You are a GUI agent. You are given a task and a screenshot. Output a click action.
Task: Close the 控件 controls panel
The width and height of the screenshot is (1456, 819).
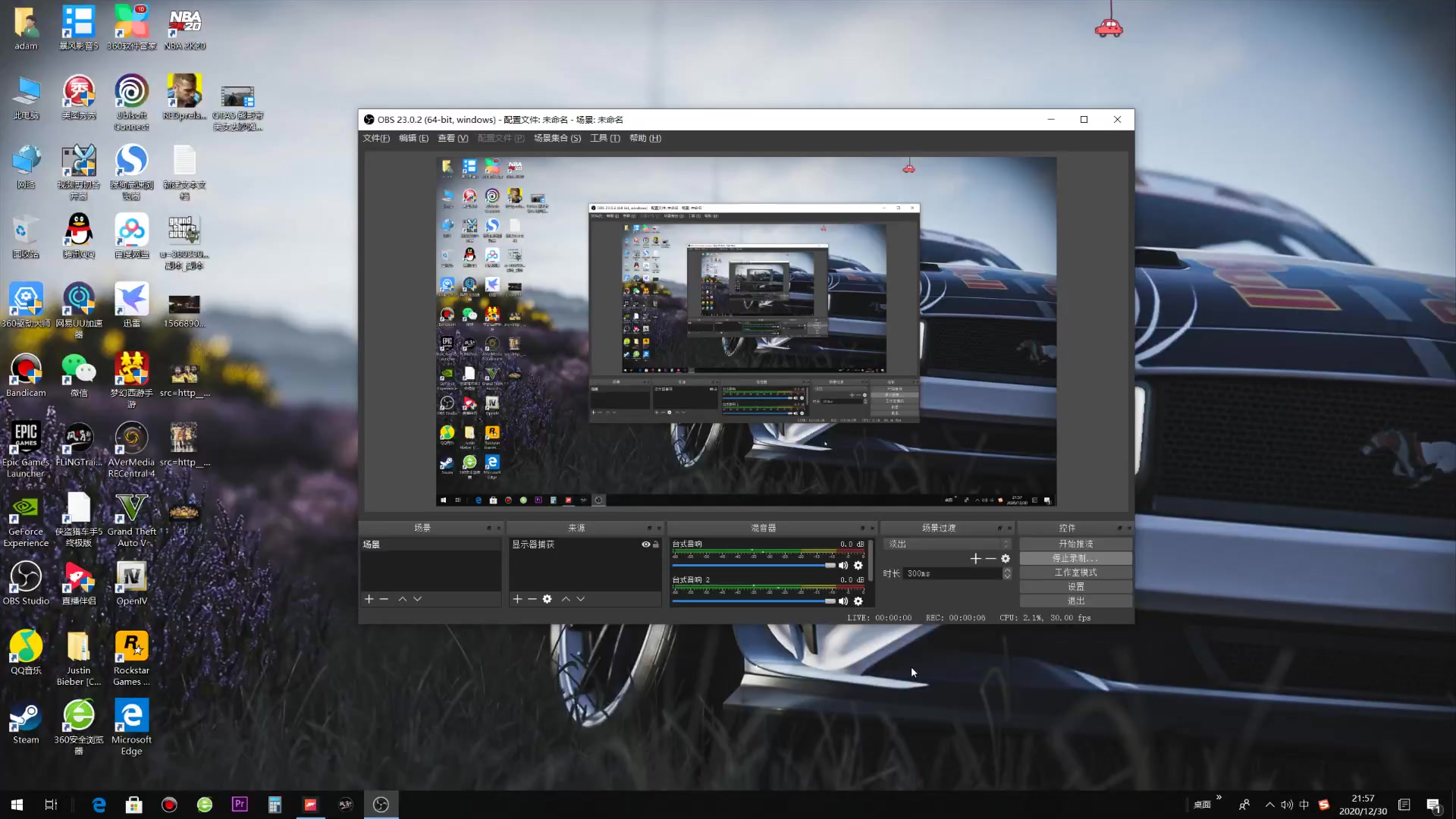[1129, 528]
